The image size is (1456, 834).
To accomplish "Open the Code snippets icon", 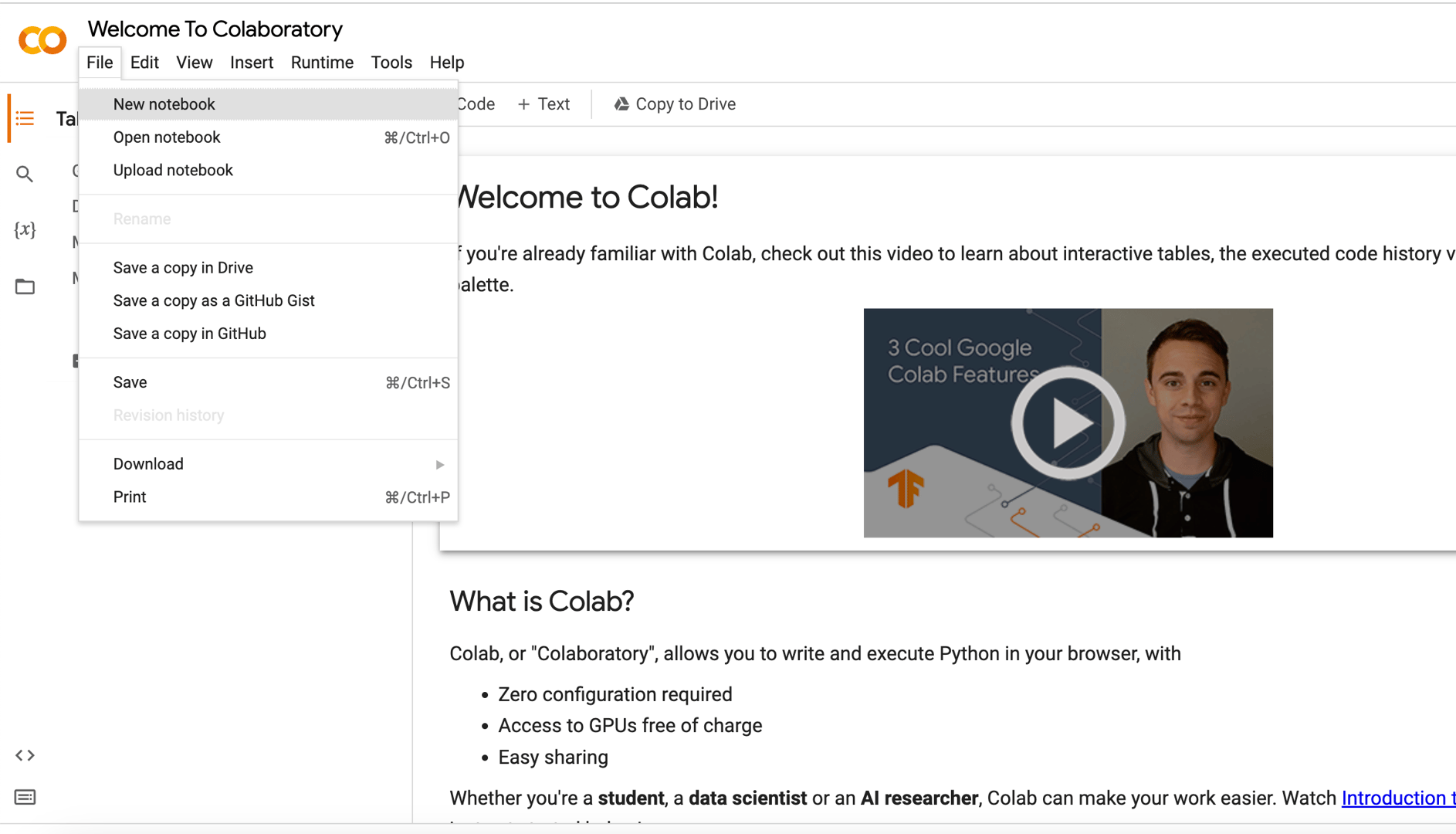I will click(25, 755).
